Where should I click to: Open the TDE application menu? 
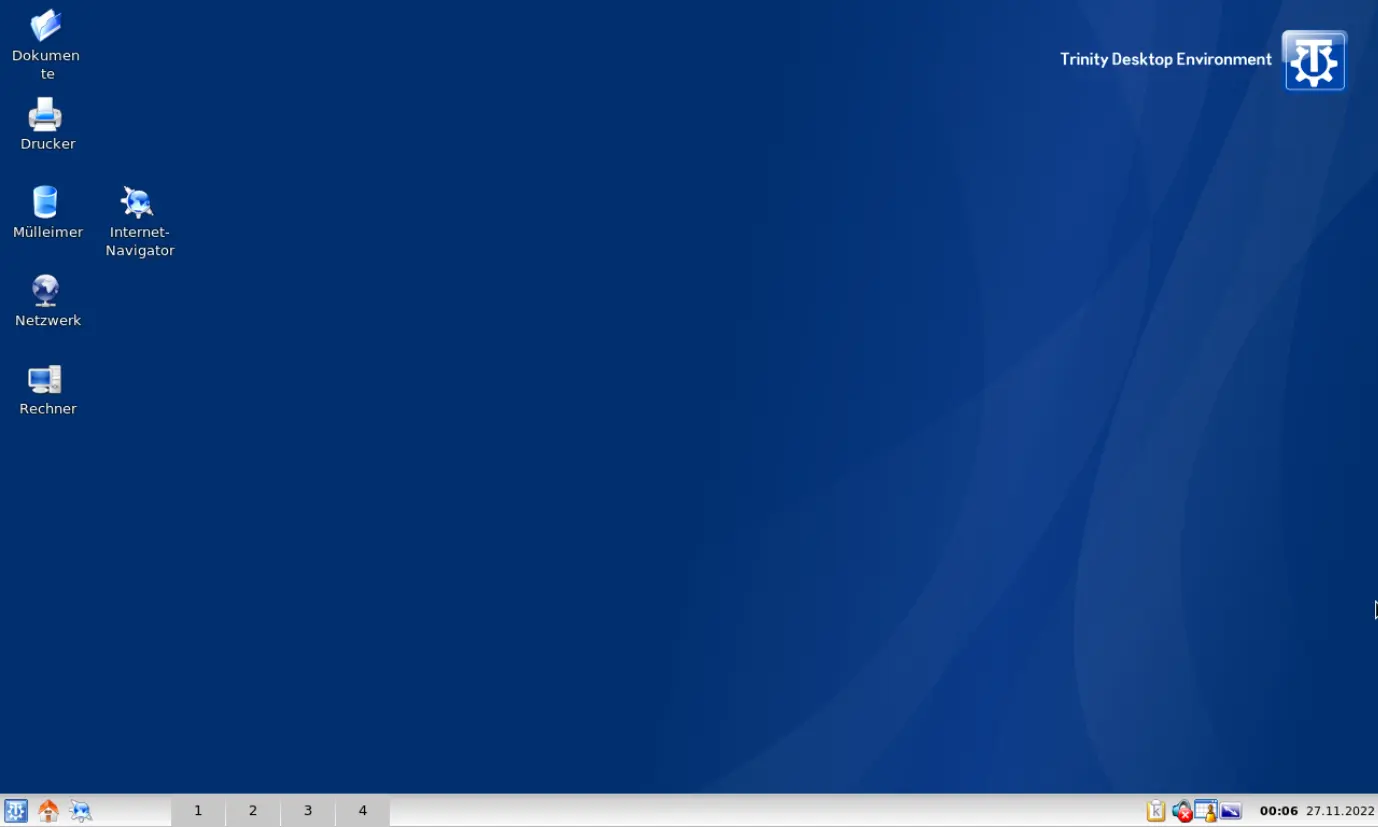point(14,811)
